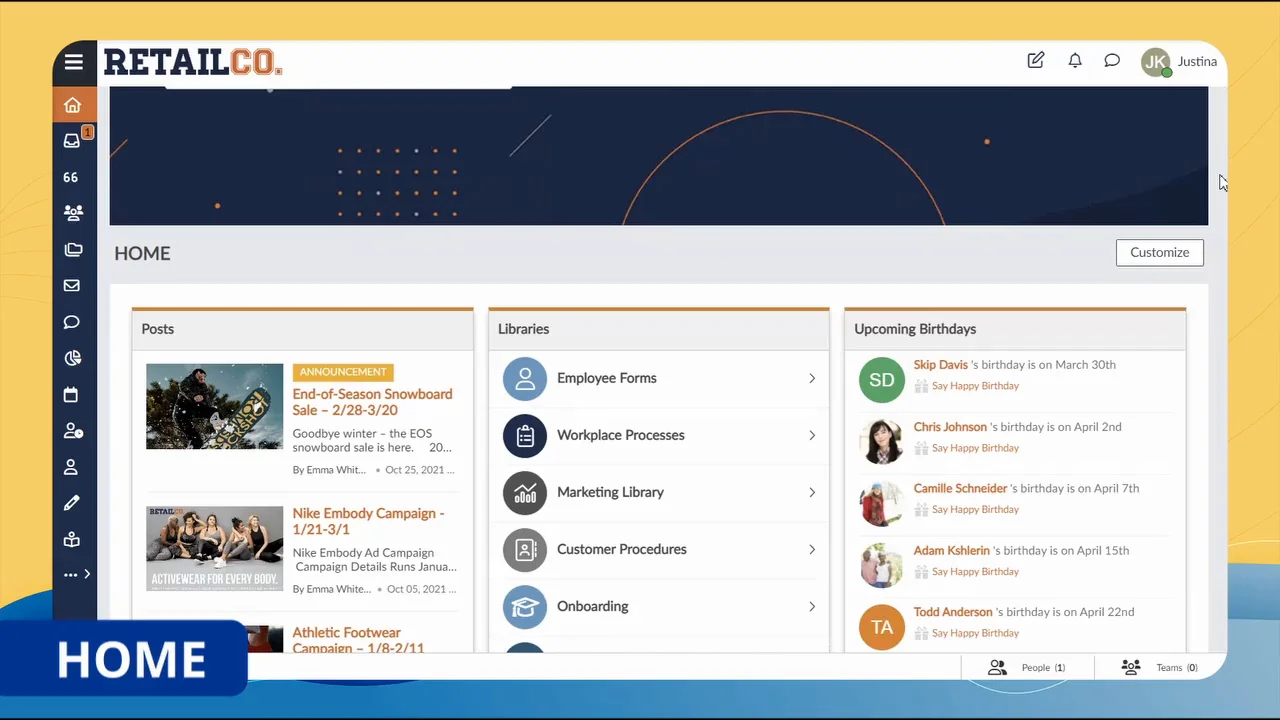Viewport: 1280px width, 720px height.
Task: Click author Emma White on Snowboard post
Action: (x=330, y=470)
